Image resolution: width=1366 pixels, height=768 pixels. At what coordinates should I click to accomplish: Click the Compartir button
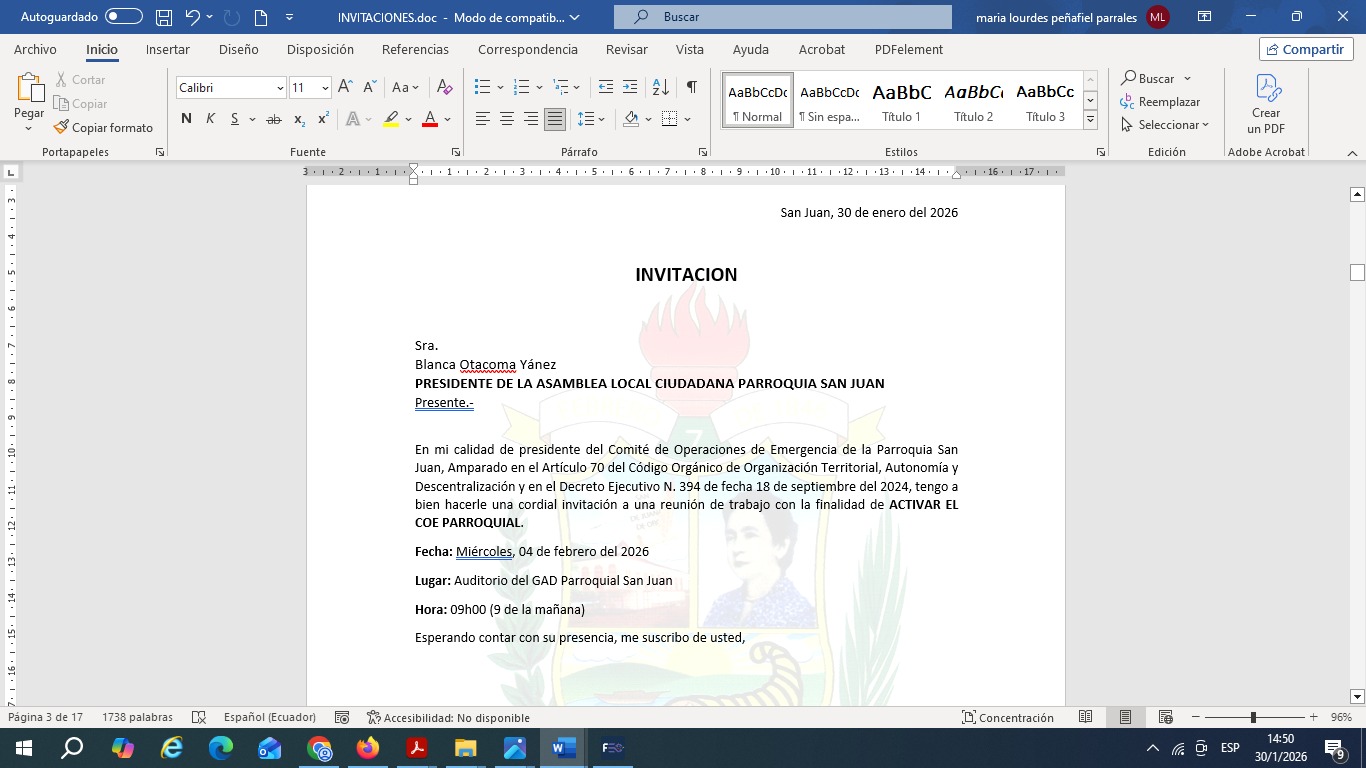pyautogui.click(x=1306, y=50)
